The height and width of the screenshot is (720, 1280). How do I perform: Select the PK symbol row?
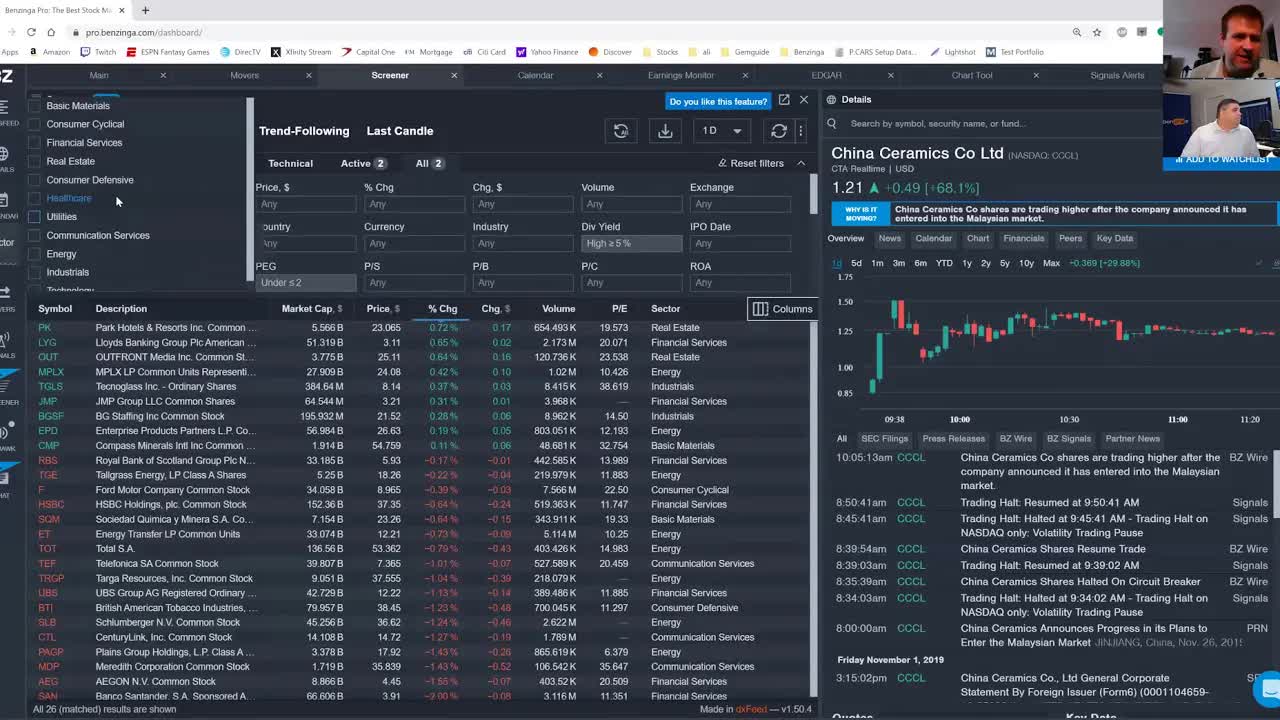coord(420,328)
